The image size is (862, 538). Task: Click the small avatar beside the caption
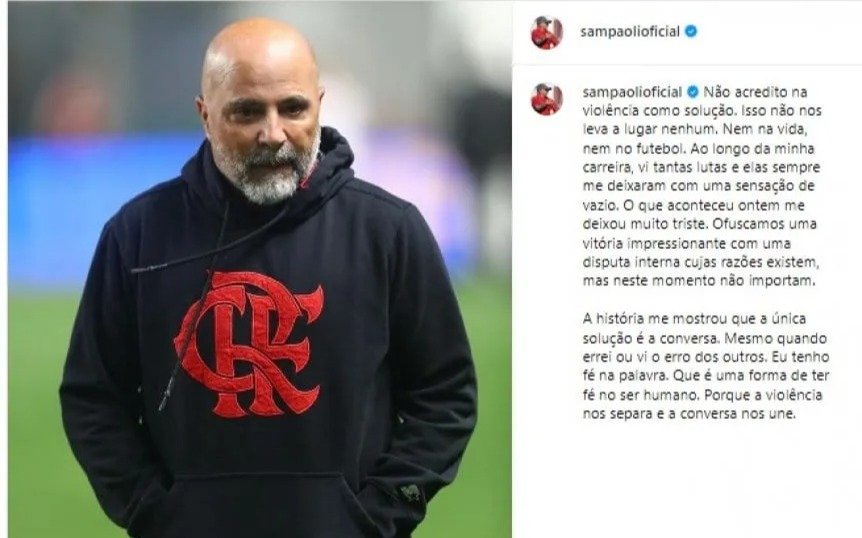[x=546, y=99]
